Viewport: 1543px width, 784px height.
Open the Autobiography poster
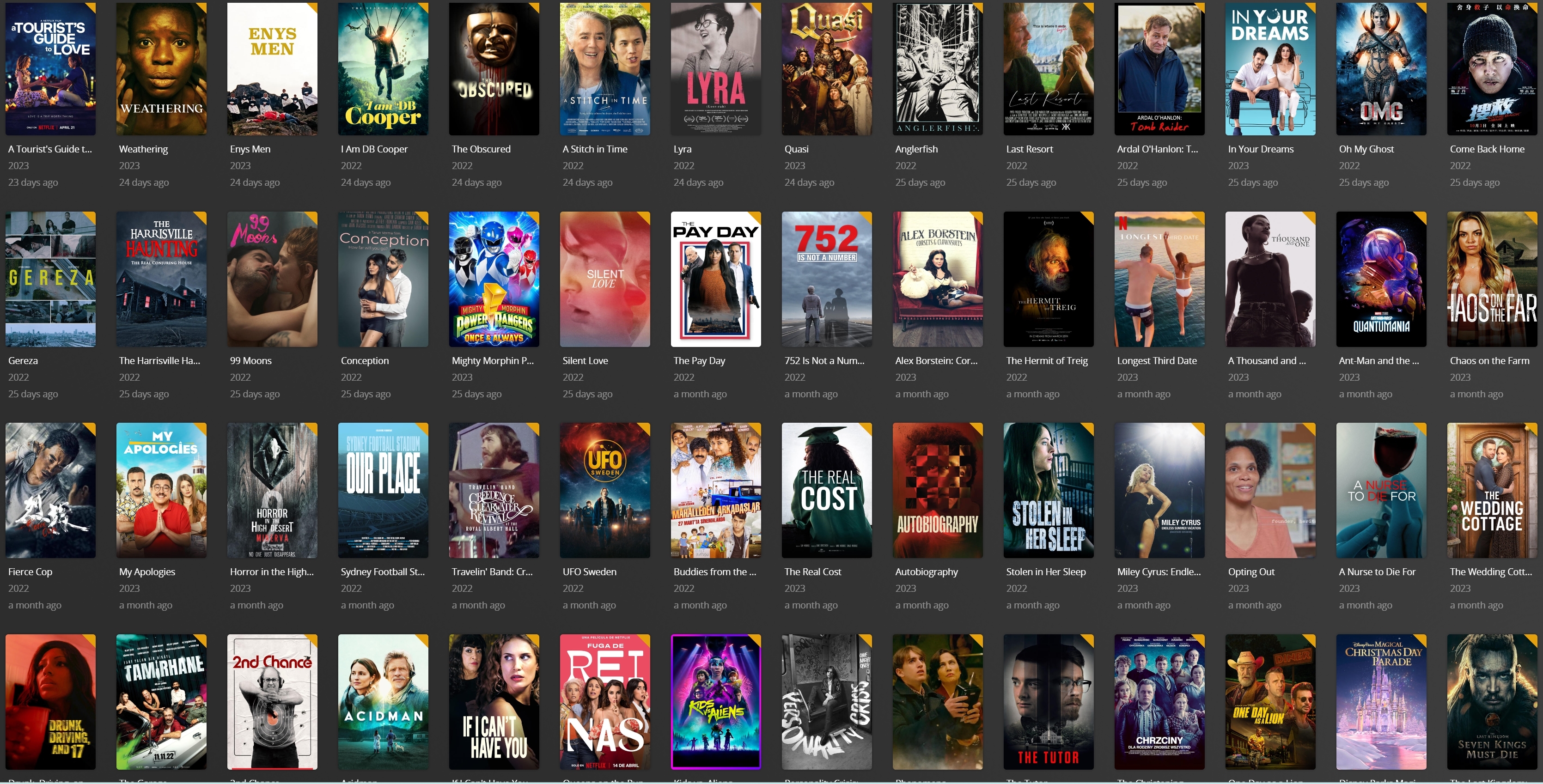point(938,491)
